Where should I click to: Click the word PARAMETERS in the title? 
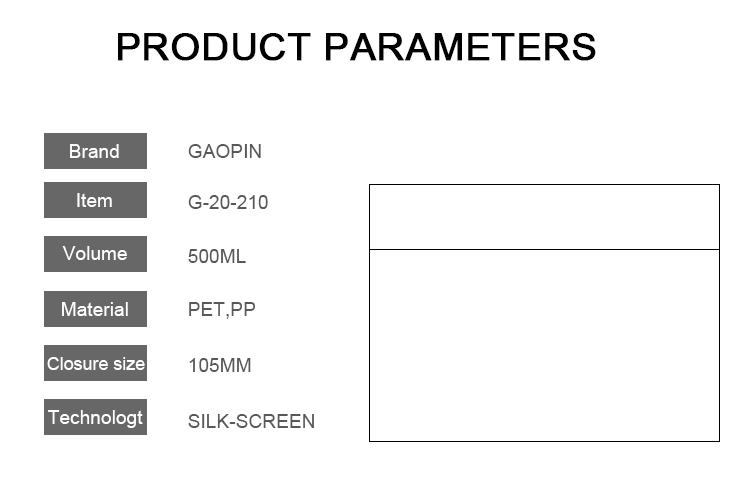coord(460,47)
